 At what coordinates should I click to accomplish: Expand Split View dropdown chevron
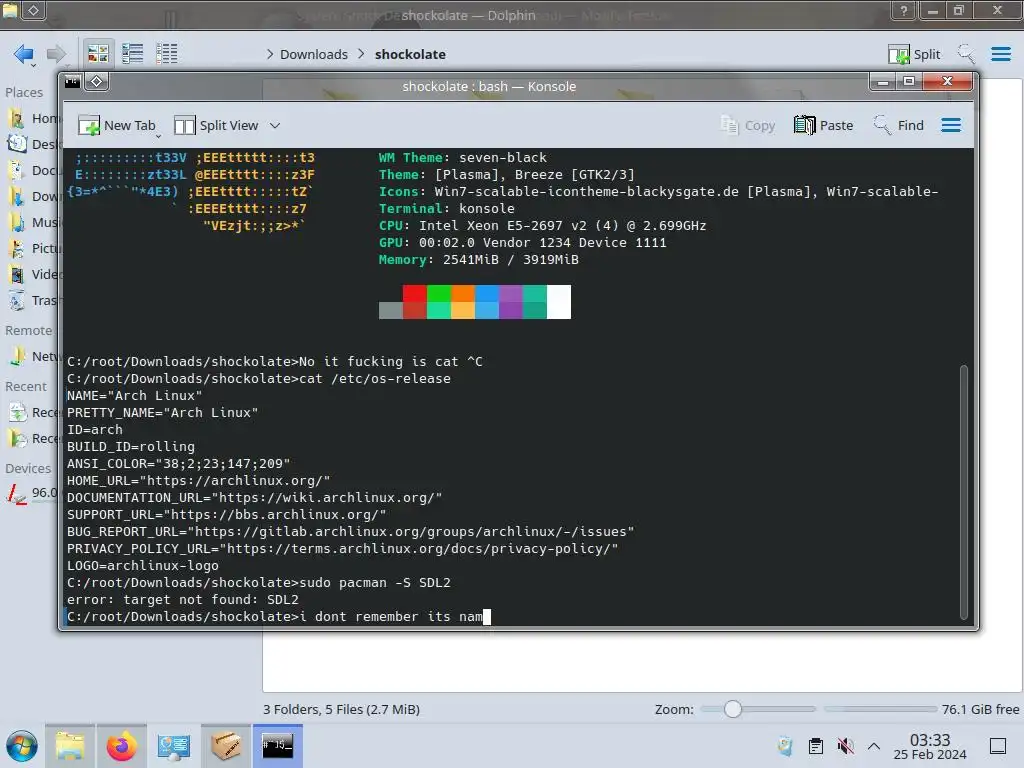coord(275,125)
